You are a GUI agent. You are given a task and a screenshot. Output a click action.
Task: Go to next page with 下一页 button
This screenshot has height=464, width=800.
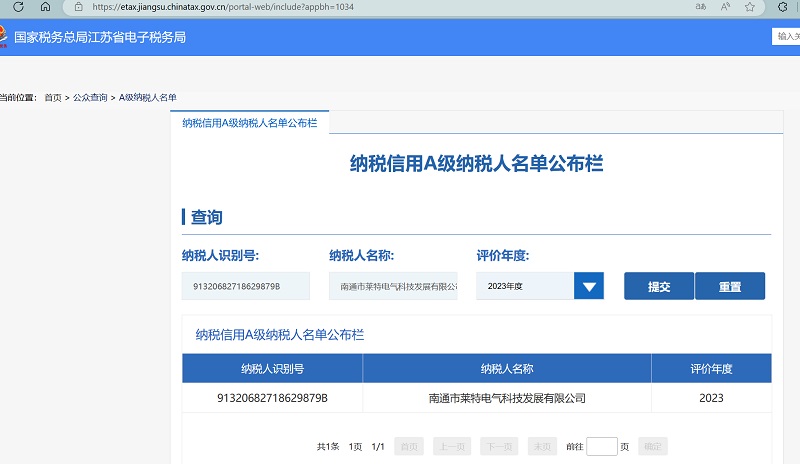[499, 447]
